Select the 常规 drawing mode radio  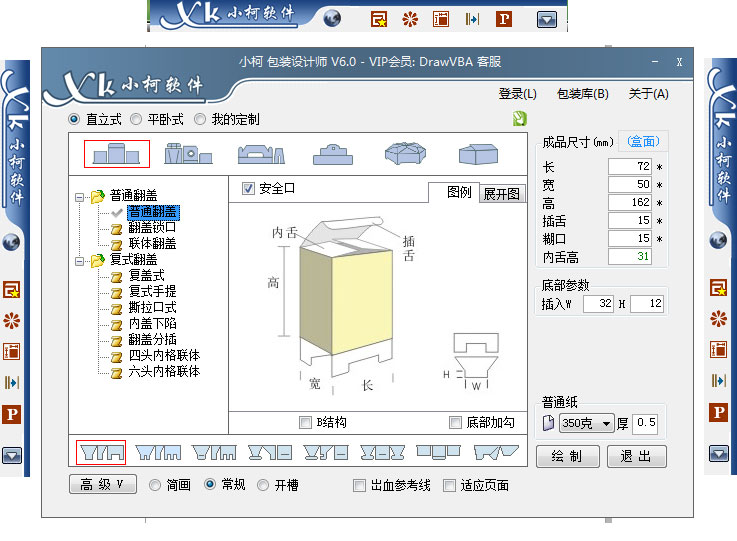pos(210,484)
